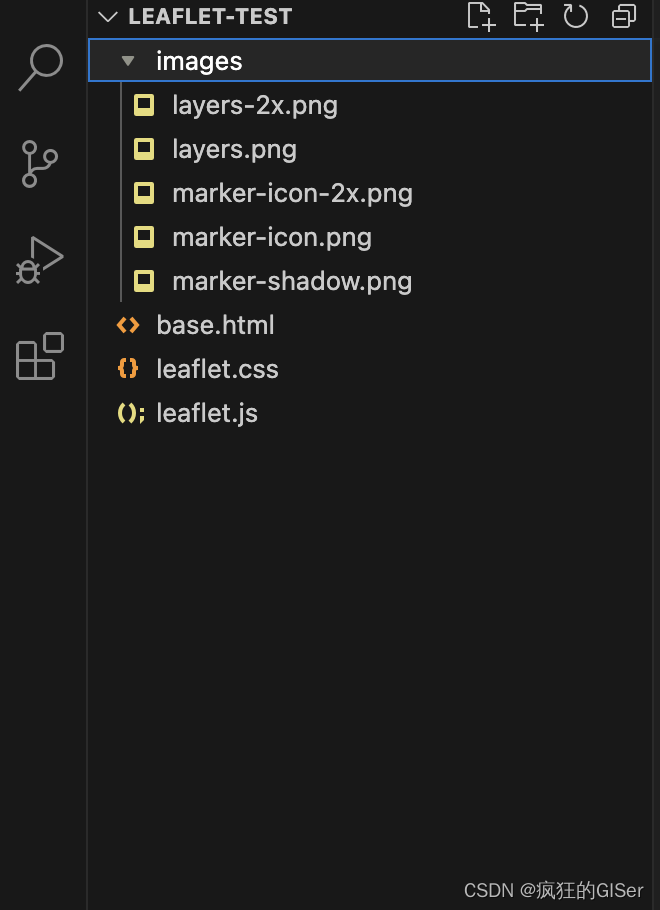Viewport: 660px width, 910px height.
Task: Collapse all folders in the explorer
Action: 623,16
